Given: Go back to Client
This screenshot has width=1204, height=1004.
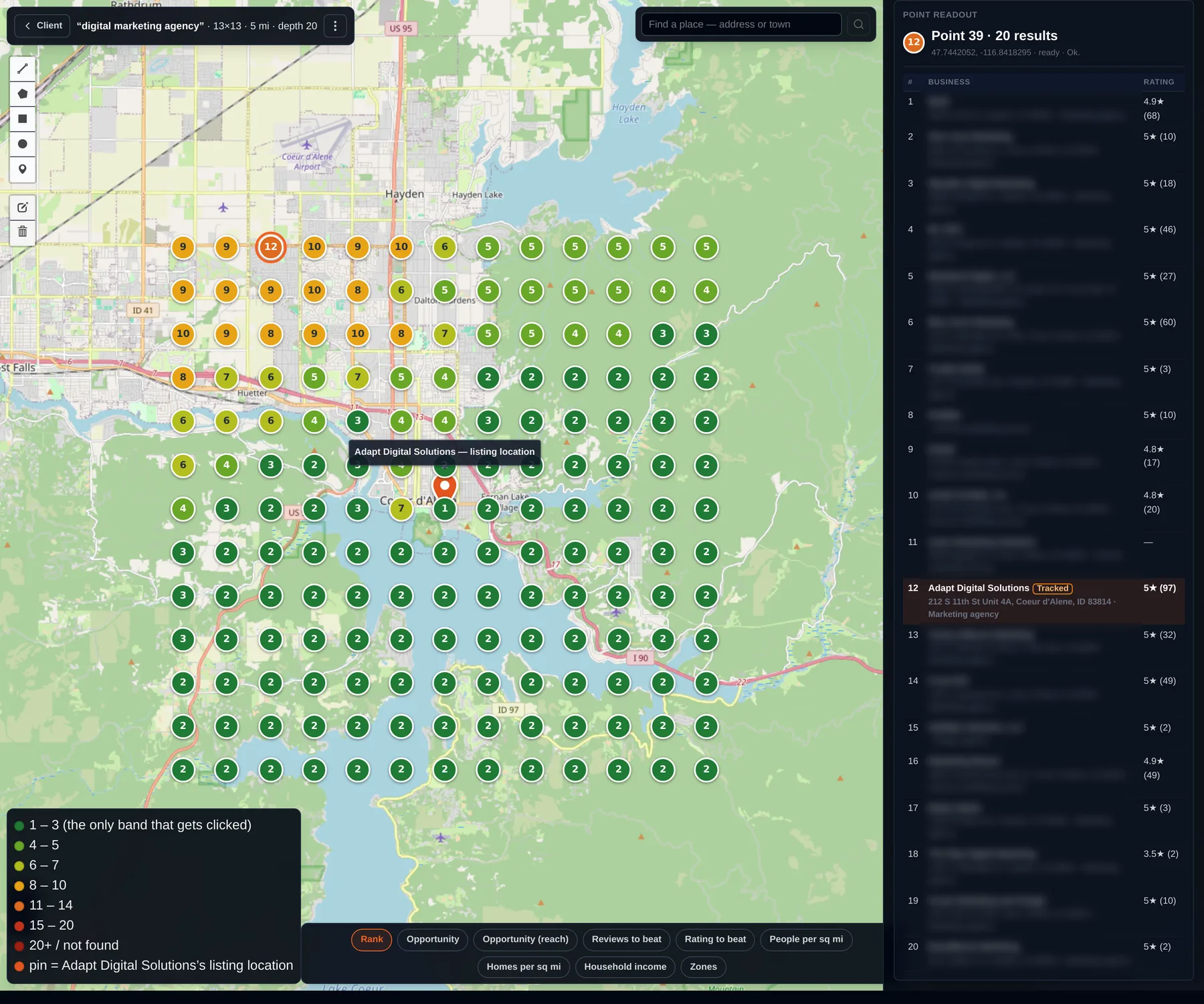Looking at the screenshot, I should click(42, 25).
